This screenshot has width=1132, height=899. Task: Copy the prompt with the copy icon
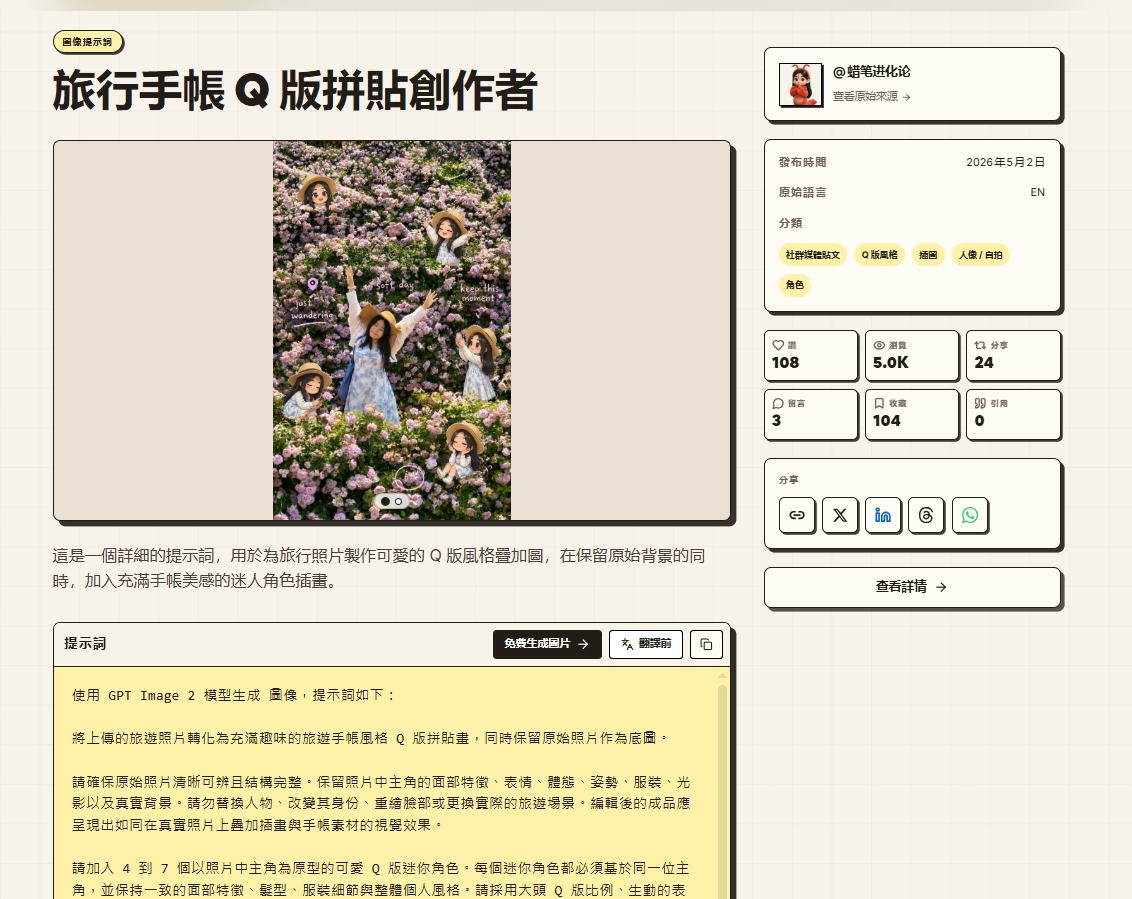[x=706, y=644]
